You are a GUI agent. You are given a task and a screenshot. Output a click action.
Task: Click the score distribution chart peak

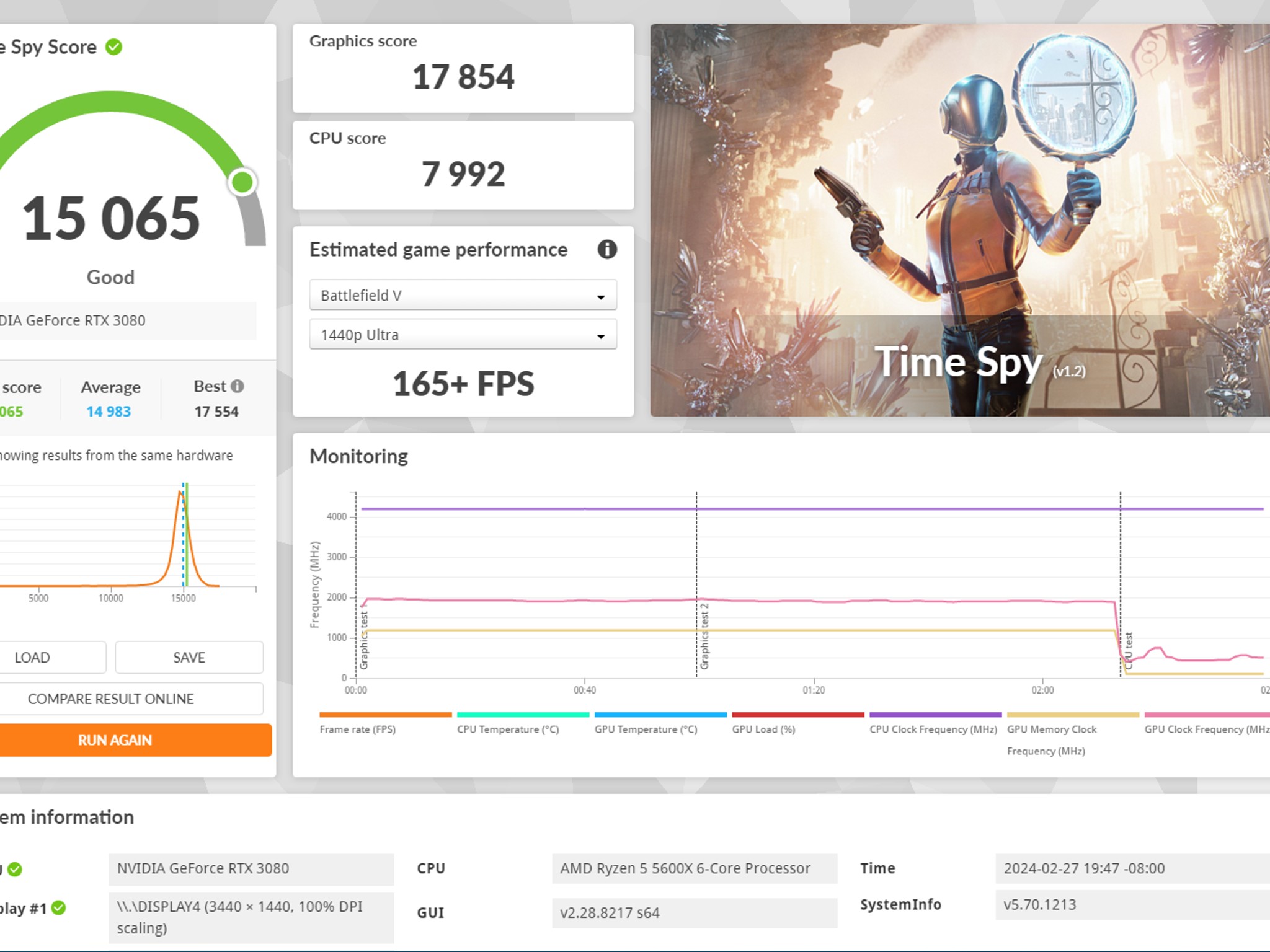[180, 493]
